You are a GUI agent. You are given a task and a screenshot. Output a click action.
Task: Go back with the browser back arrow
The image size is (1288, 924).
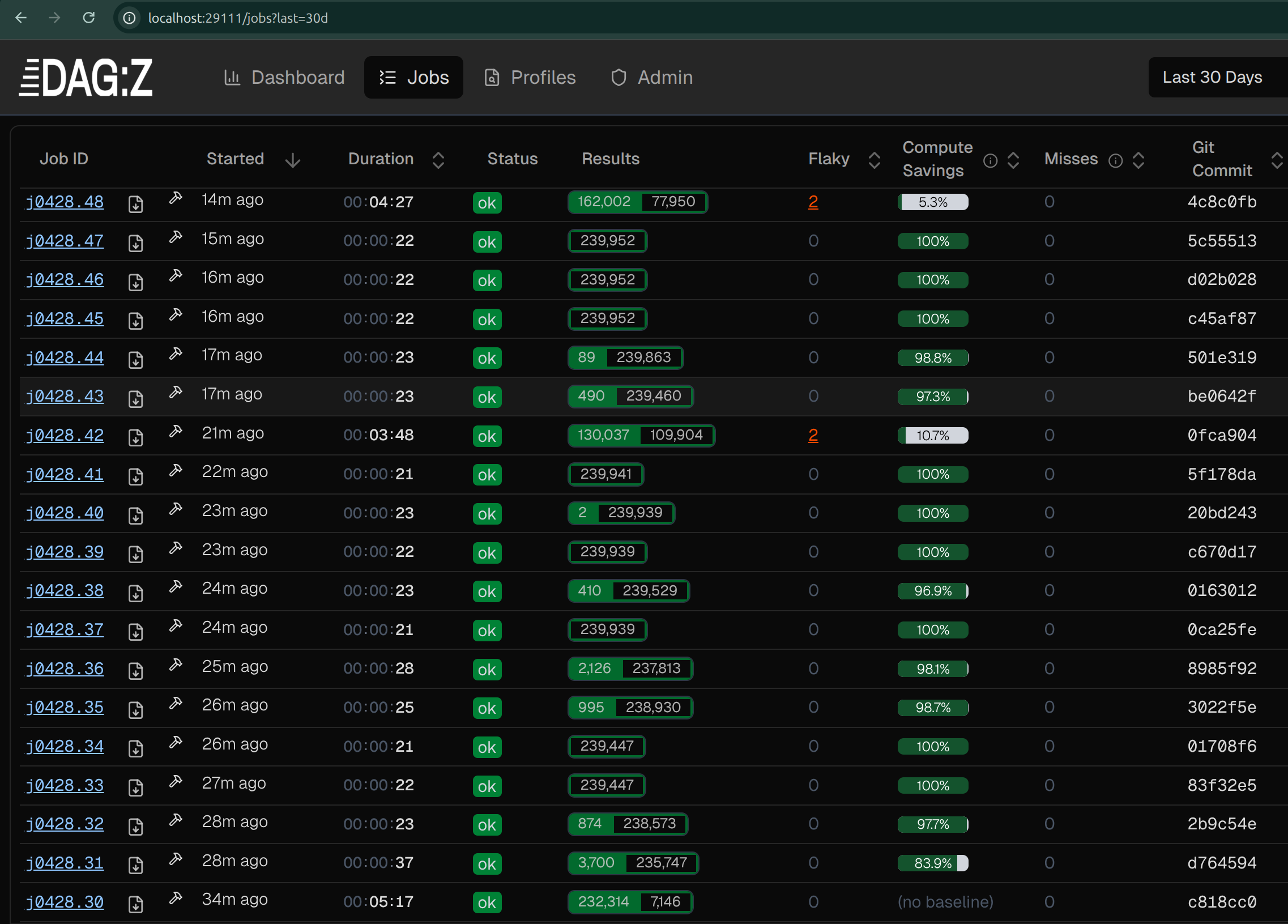(x=21, y=18)
